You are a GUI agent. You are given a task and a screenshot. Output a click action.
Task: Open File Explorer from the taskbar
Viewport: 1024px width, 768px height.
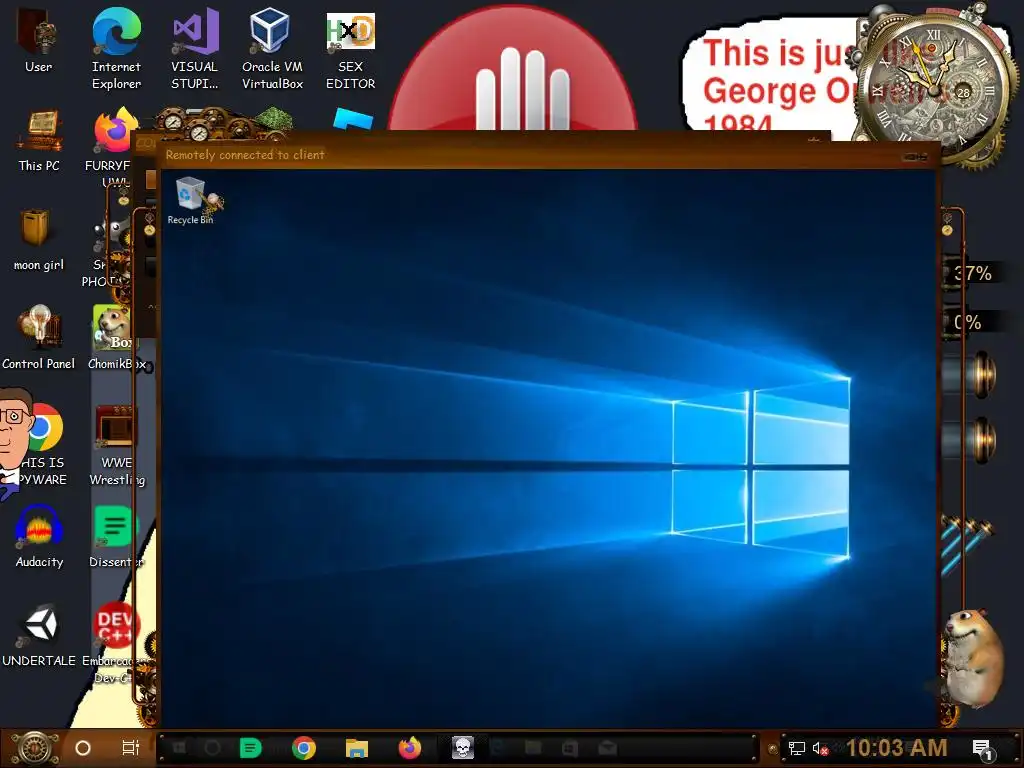357,748
